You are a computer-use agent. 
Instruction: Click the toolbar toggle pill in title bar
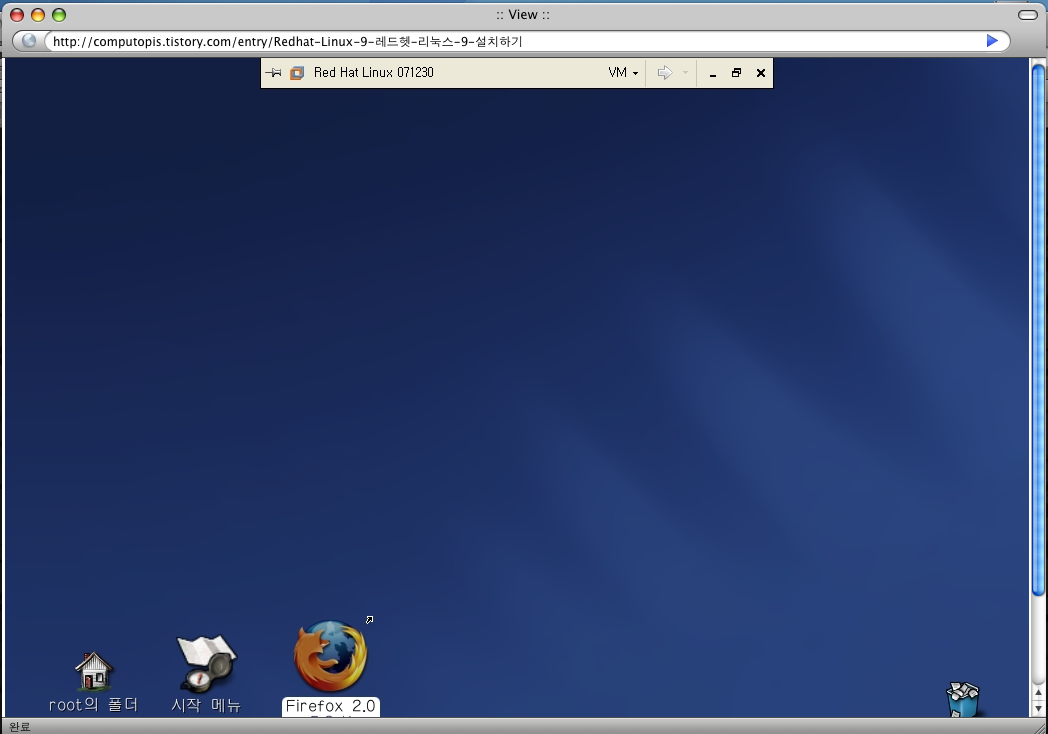click(x=1027, y=15)
